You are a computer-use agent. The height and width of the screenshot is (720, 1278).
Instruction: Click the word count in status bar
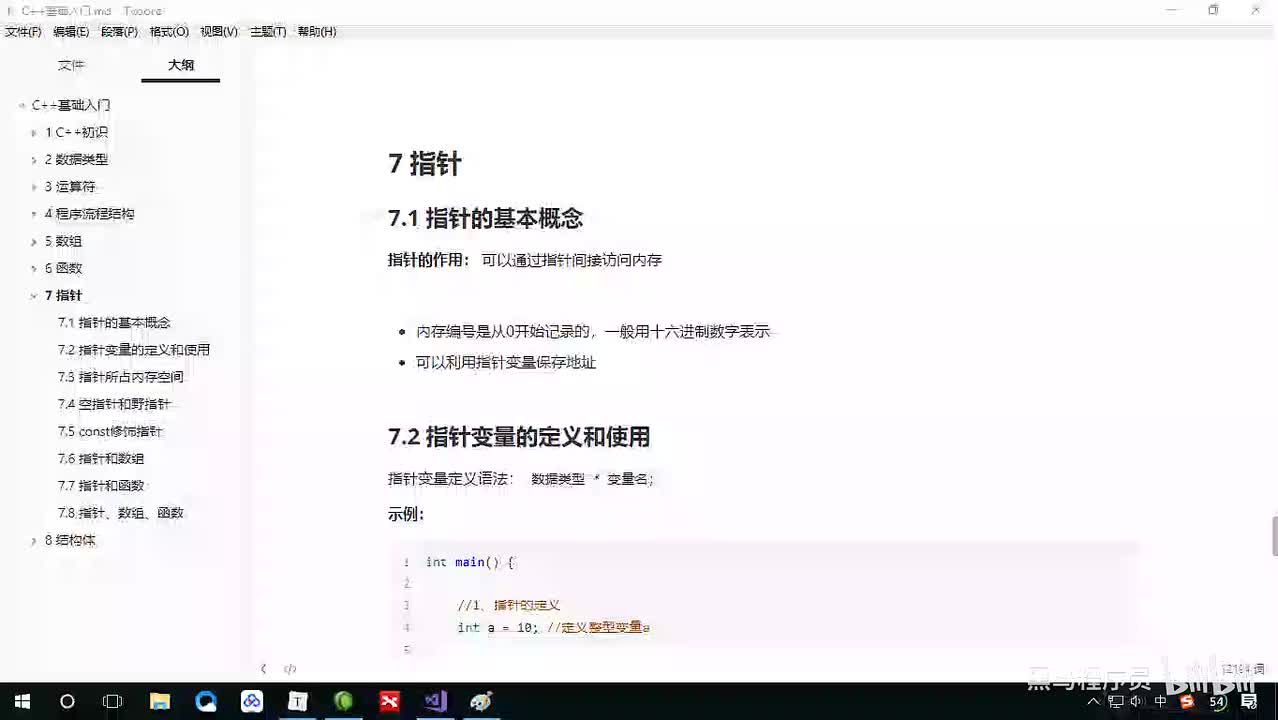click(1243, 669)
